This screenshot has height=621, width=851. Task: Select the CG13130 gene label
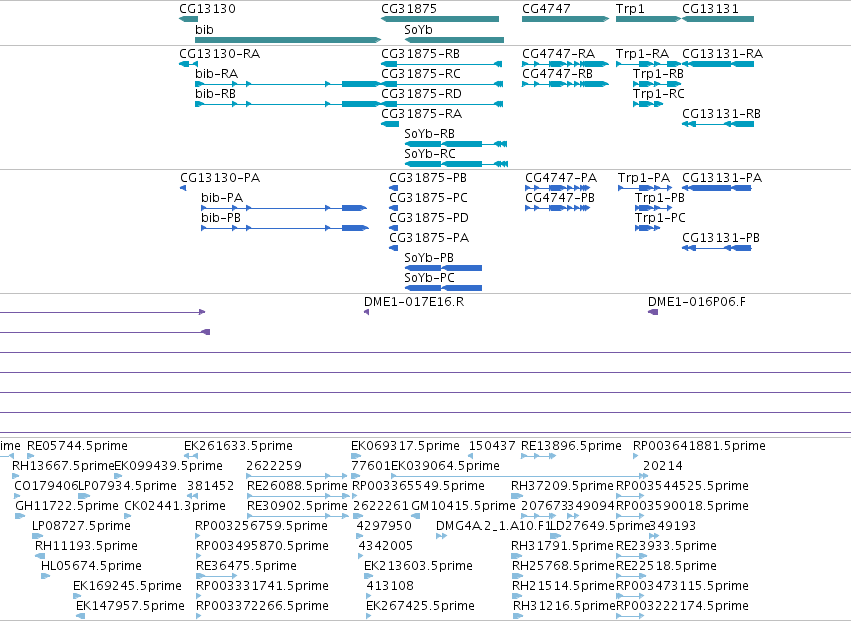[207, 9]
